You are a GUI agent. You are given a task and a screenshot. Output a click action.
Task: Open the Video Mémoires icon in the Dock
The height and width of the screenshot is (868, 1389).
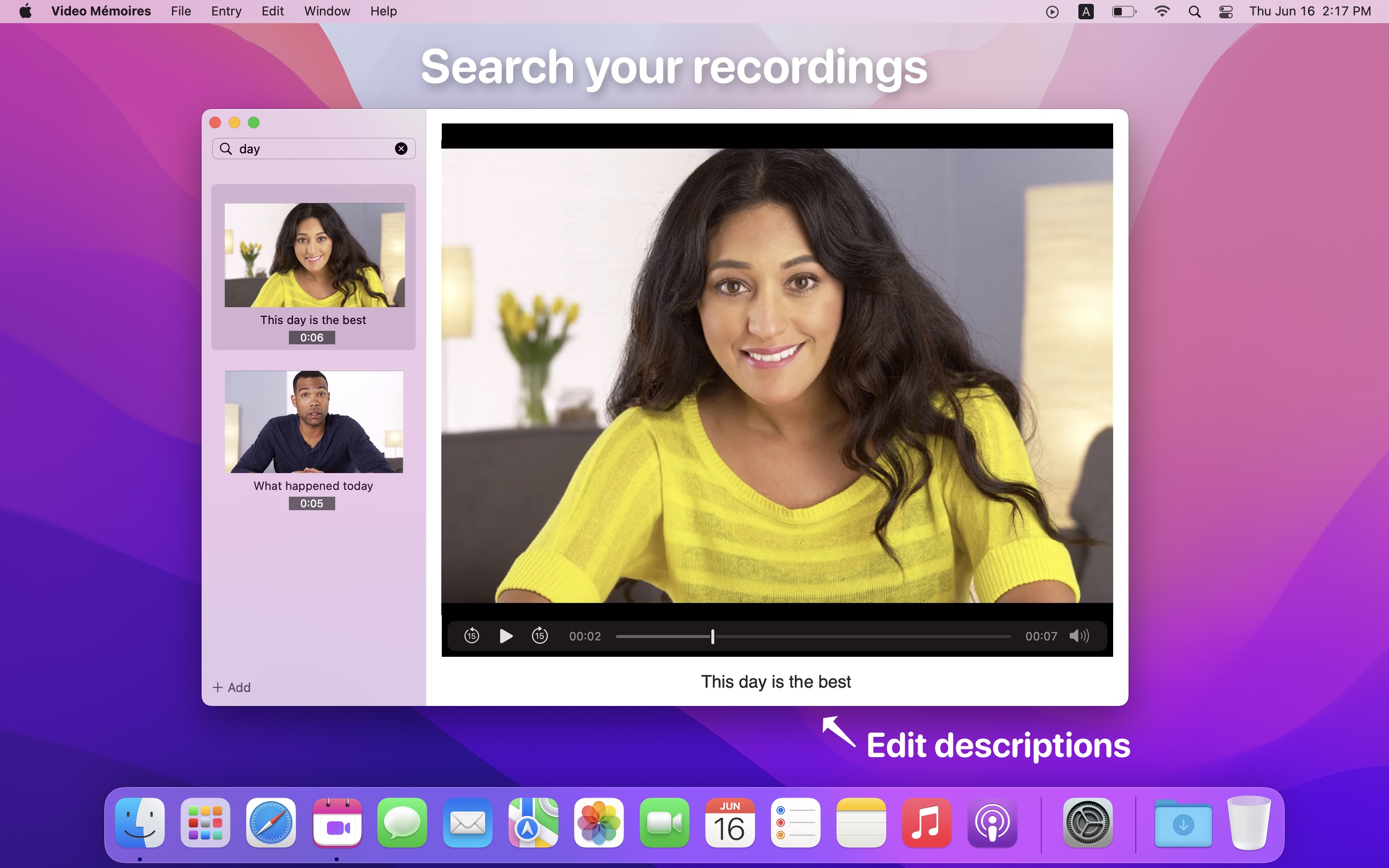338,822
